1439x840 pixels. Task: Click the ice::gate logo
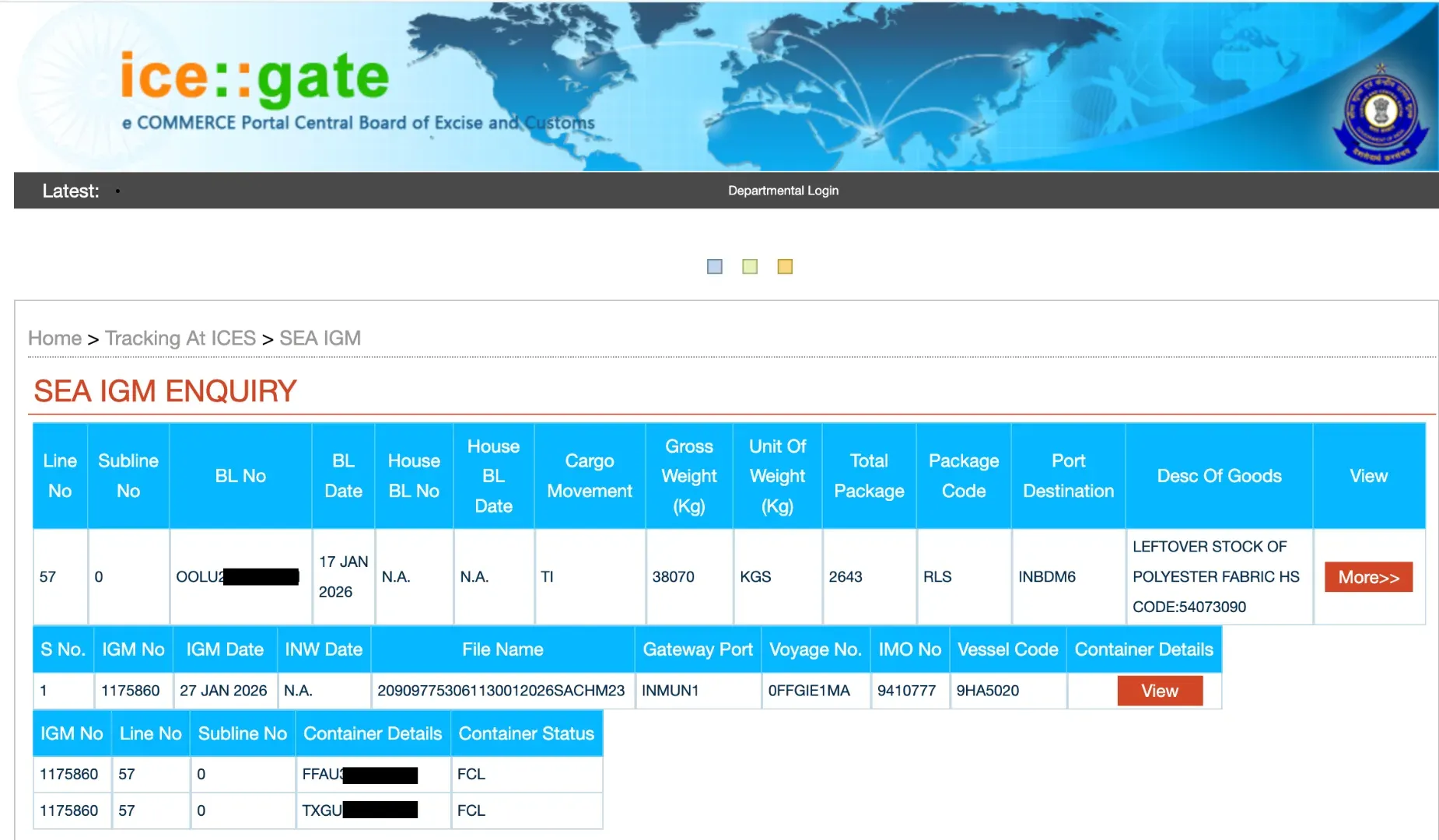(x=254, y=78)
